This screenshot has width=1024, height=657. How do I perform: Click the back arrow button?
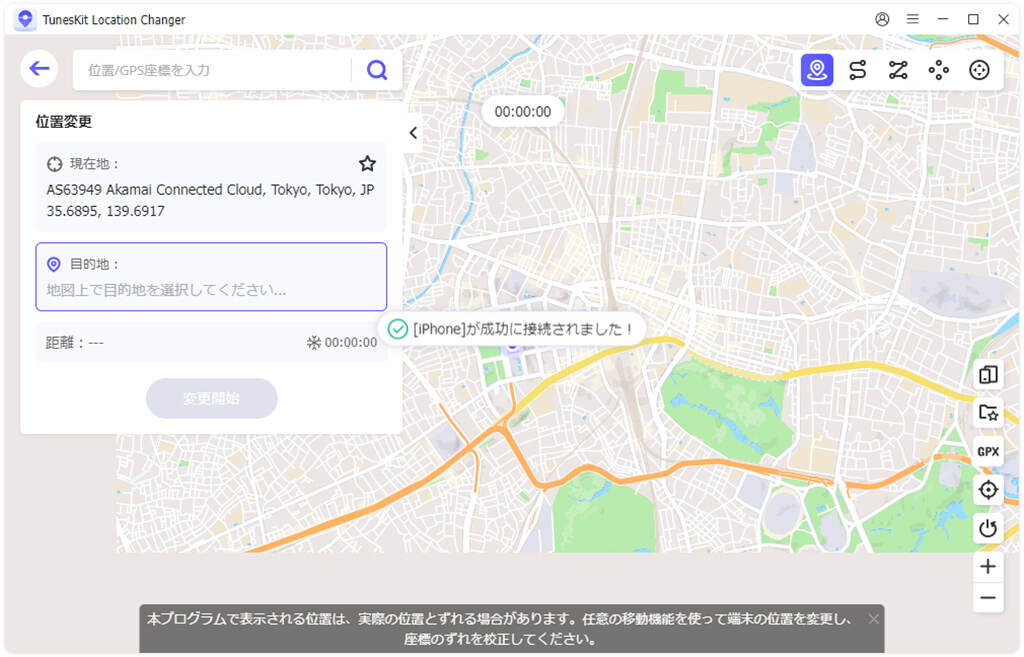click(x=39, y=69)
